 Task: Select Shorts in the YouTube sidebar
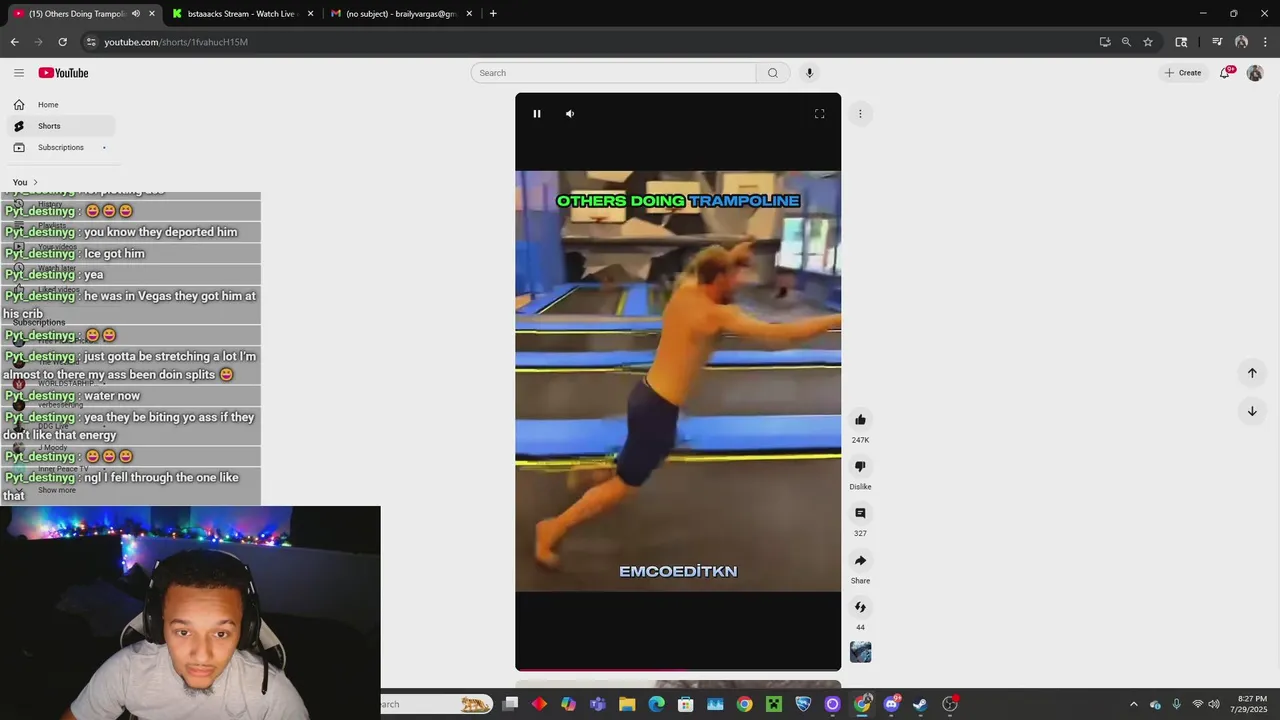[x=60, y=126]
